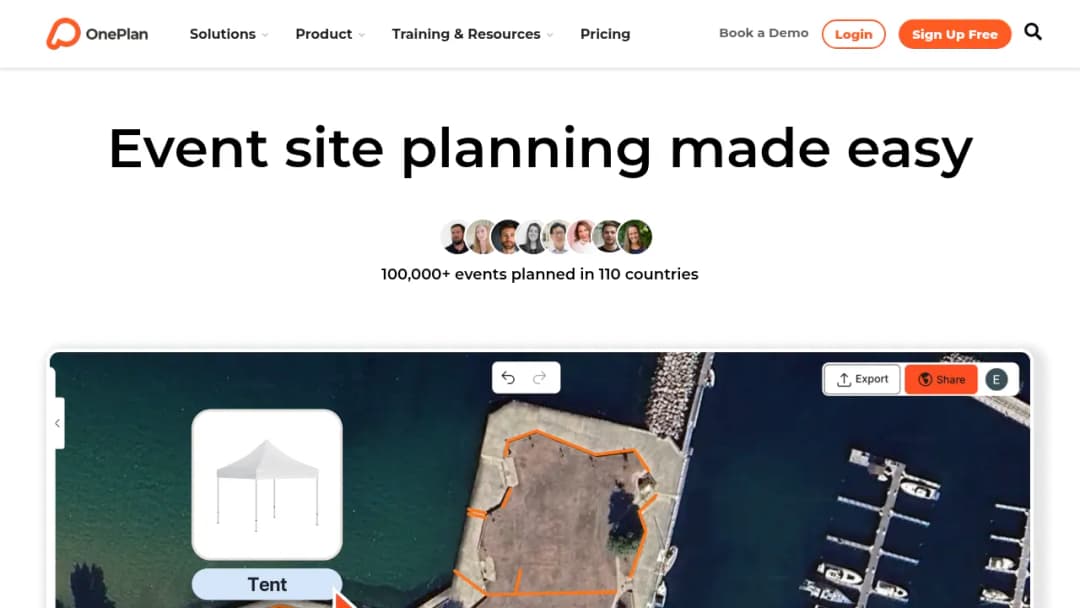Expand the Product dropdown menu

[x=330, y=34]
